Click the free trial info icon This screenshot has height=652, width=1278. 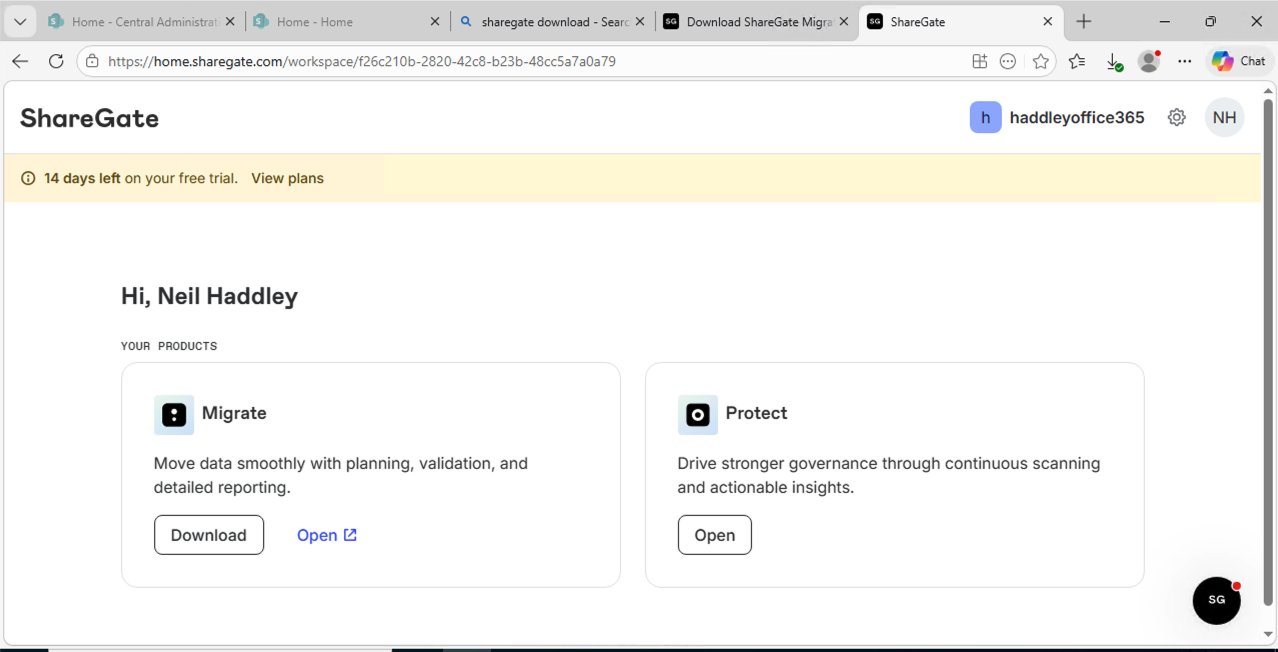[x=28, y=178]
